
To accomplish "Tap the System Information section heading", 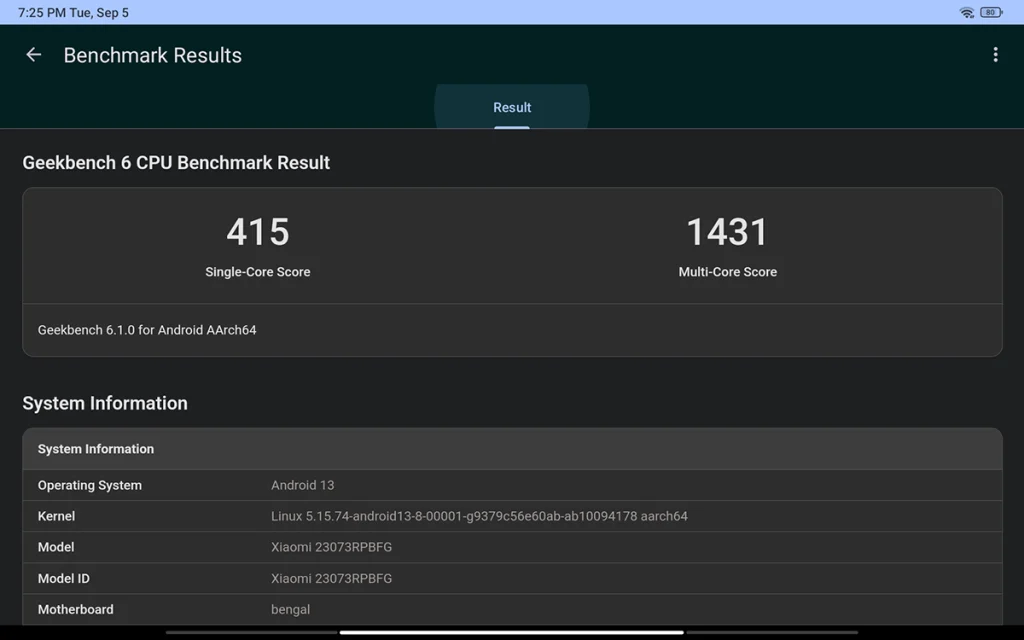I will [x=105, y=403].
